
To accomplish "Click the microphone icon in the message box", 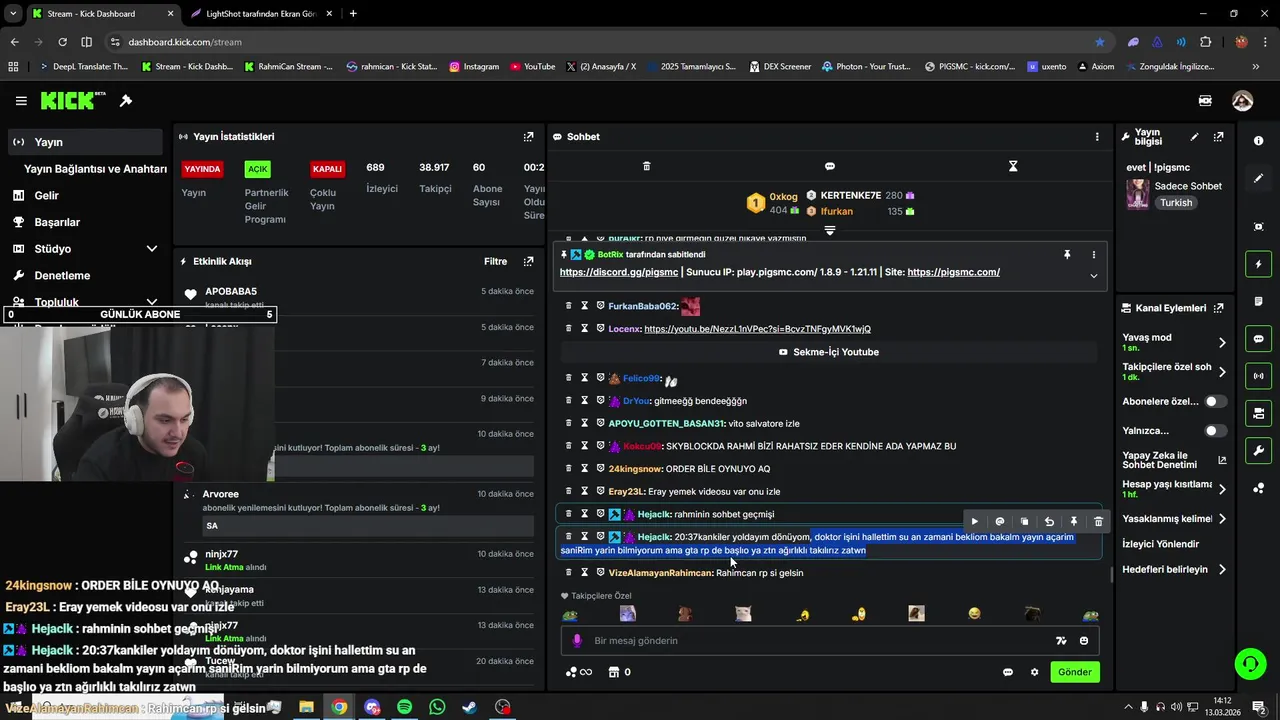I will [577, 641].
